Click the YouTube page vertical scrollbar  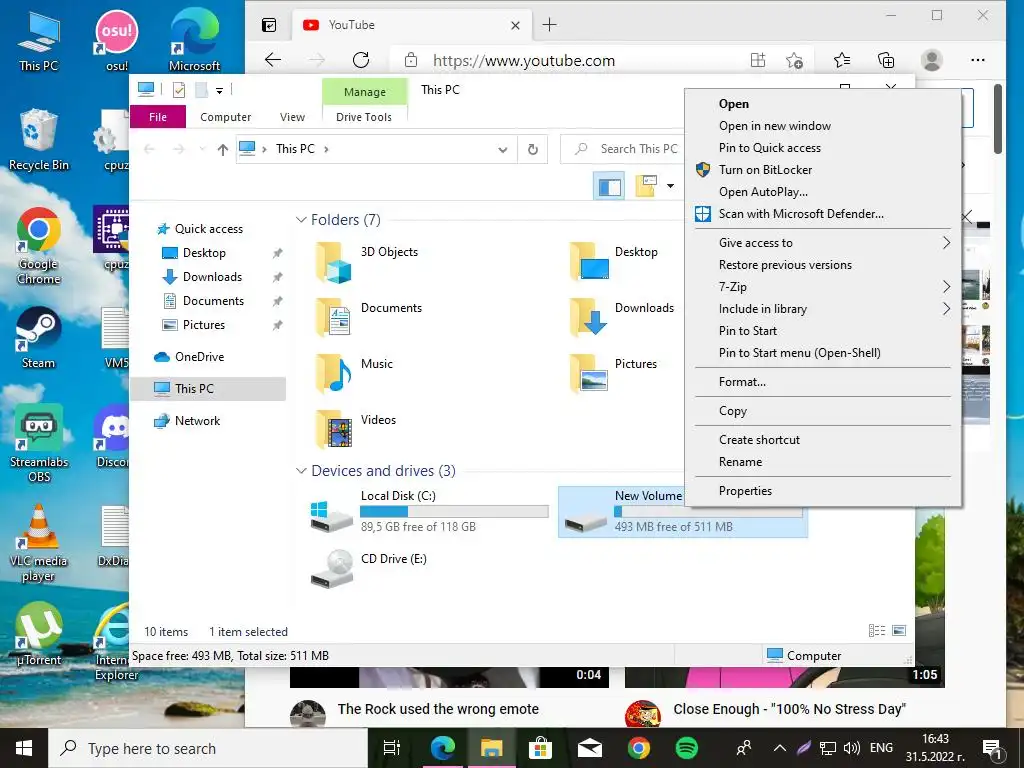click(x=997, y=120)
